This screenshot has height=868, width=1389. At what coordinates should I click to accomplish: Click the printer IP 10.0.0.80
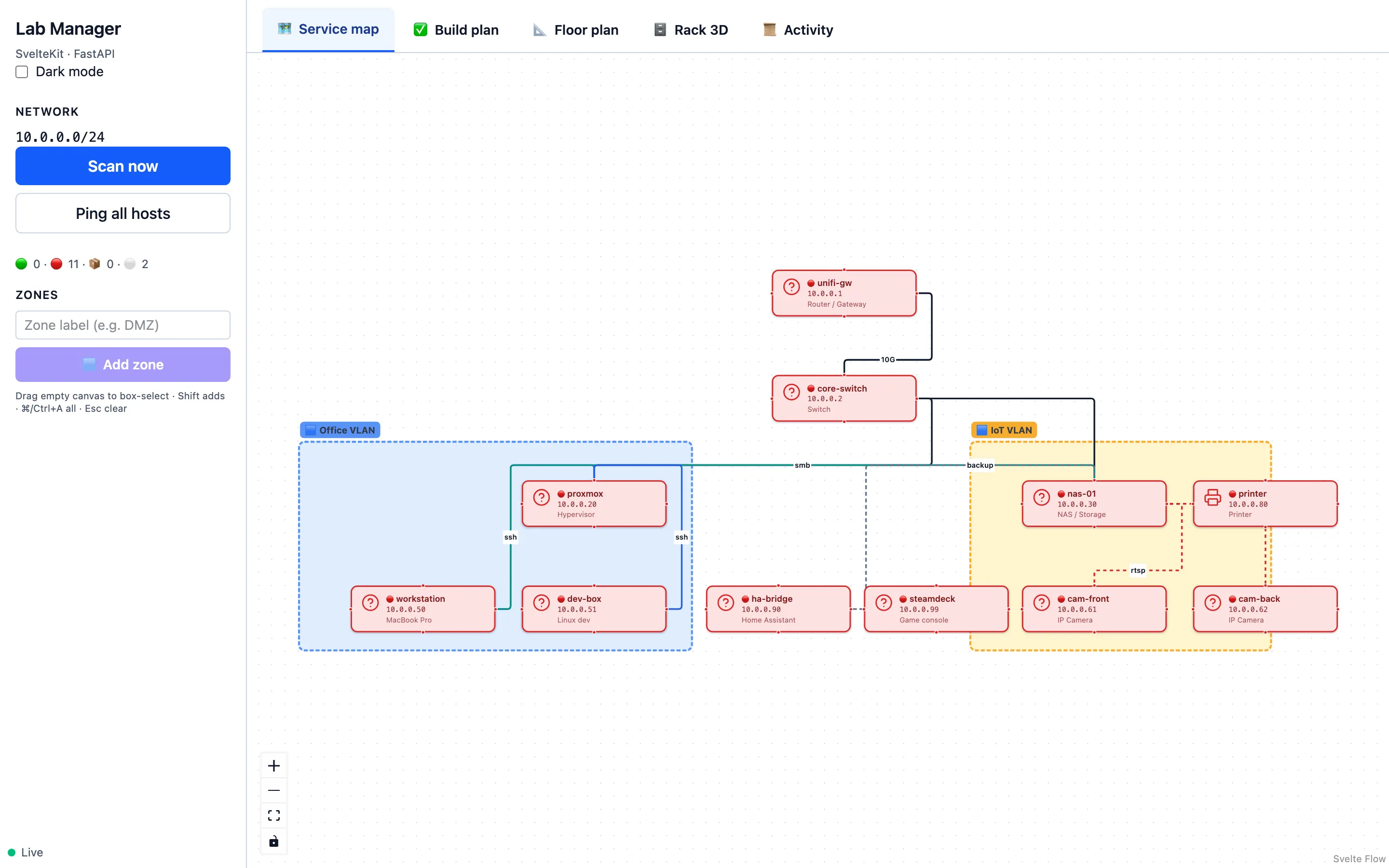(1248, 504)
